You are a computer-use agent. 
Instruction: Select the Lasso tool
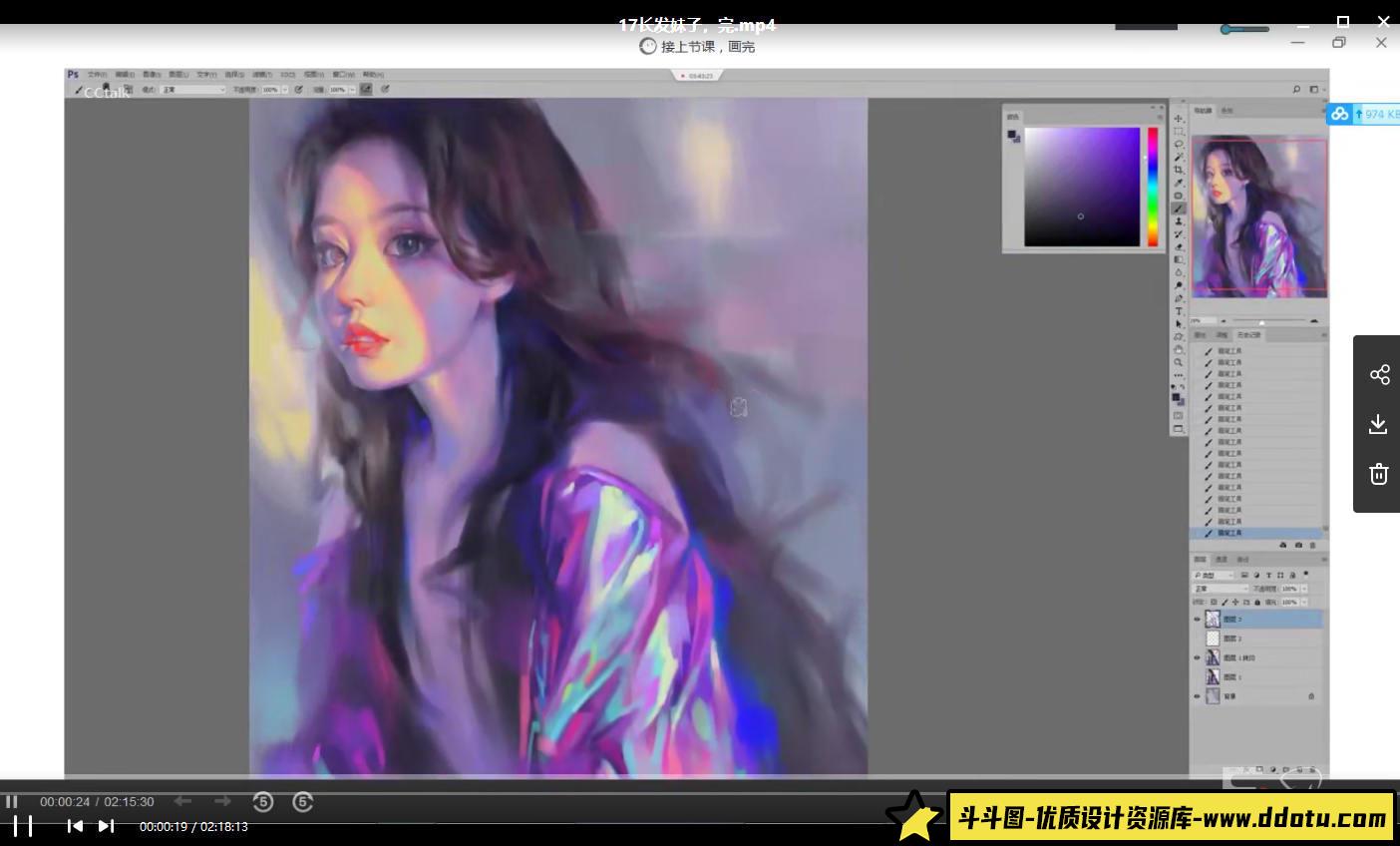click(x=1179, y=145)
